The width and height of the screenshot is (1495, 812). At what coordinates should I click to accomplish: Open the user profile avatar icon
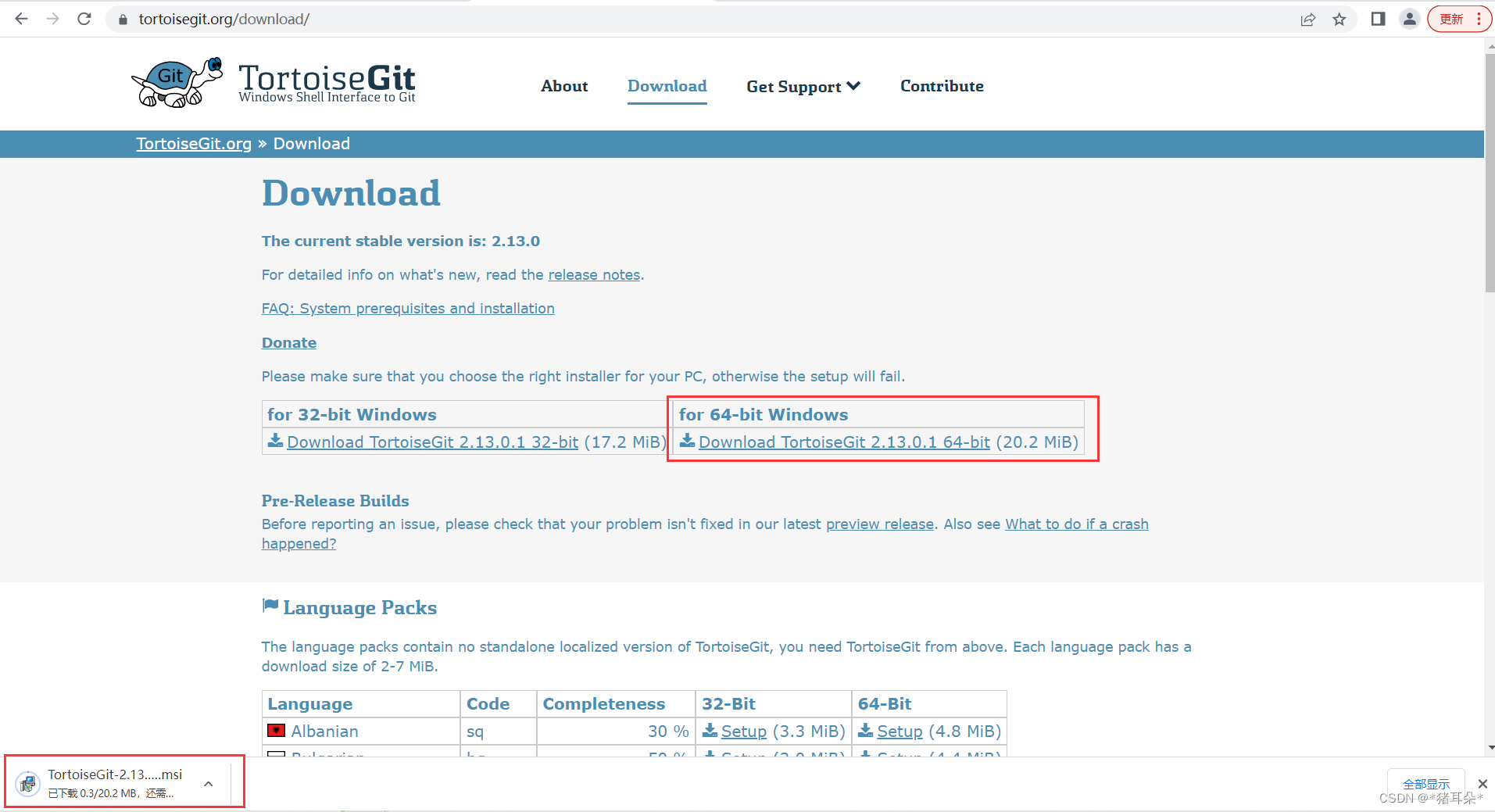point(1409,19)
